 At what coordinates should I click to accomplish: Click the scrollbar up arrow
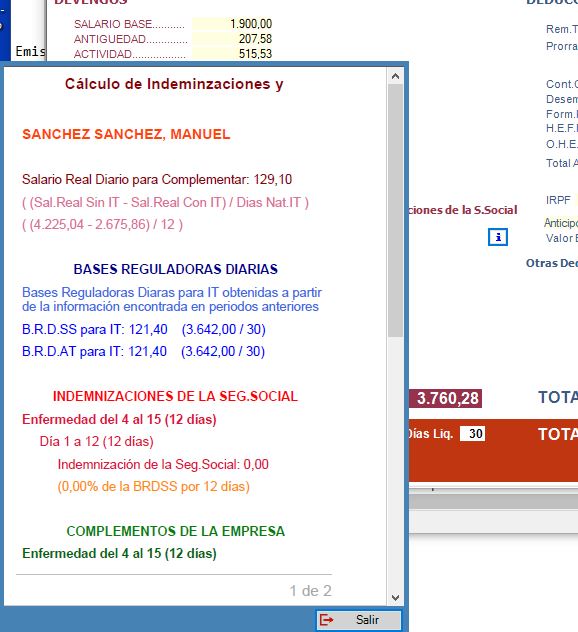click(x=395, y=76)
